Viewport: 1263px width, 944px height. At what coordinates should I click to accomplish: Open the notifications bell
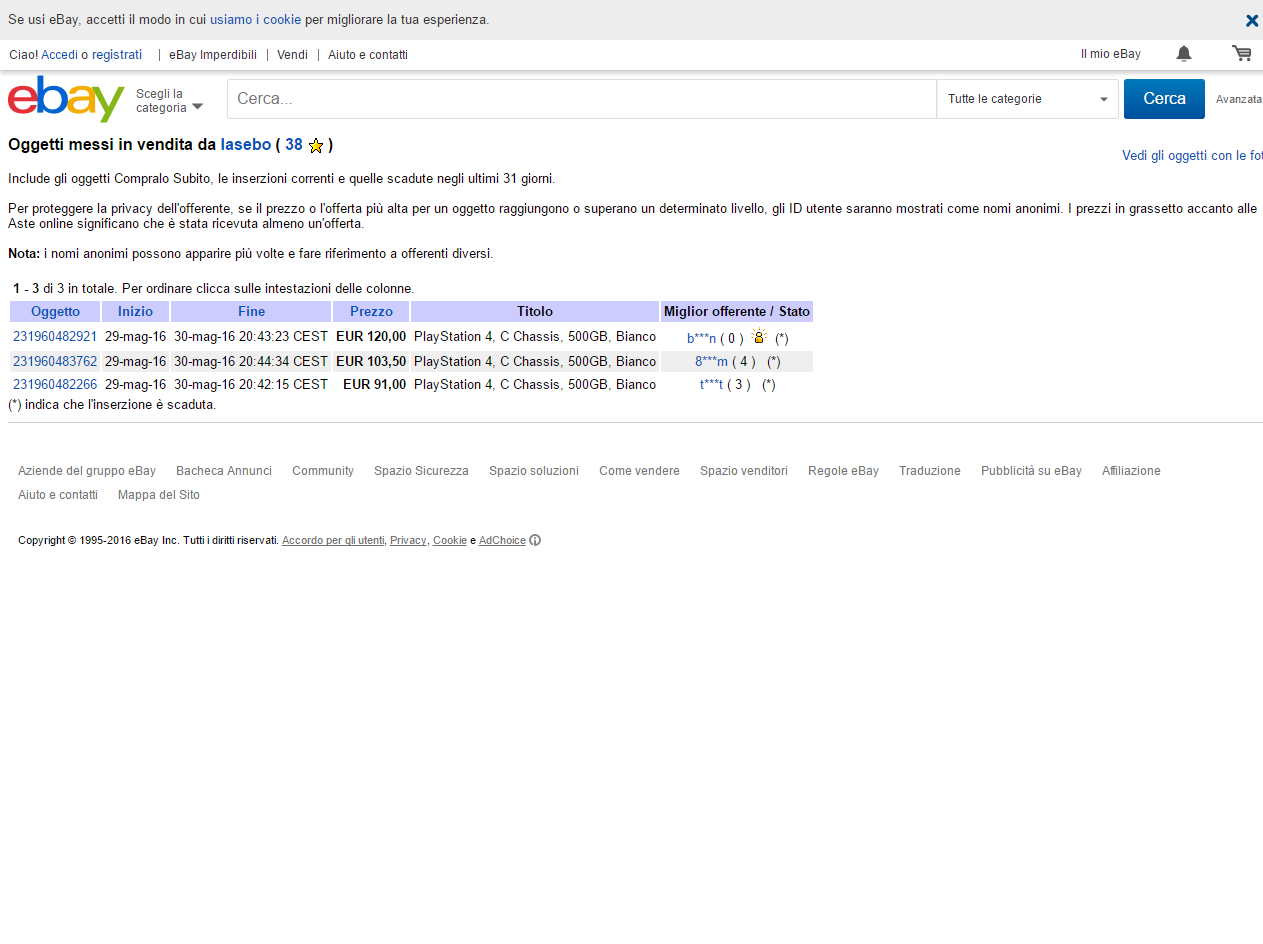point(1184,54)
